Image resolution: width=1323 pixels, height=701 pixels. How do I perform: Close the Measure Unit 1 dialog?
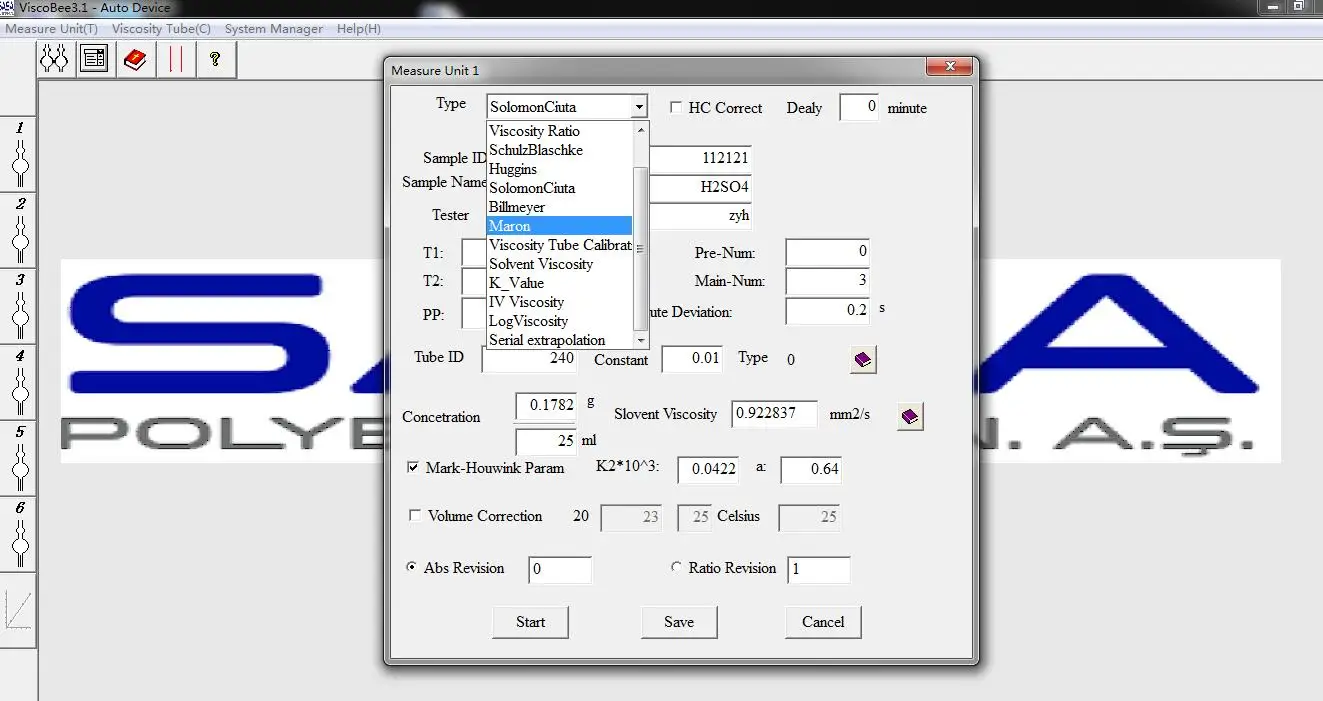coord(949,68)
